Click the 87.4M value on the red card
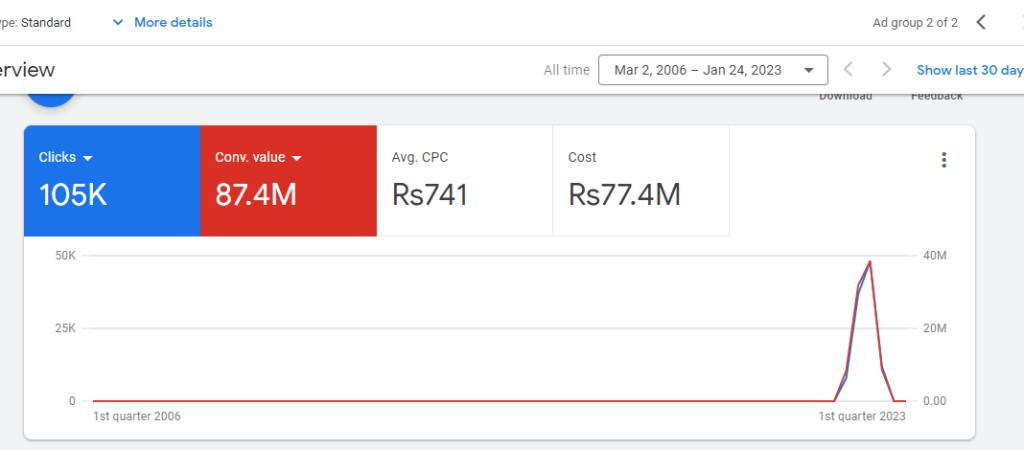This screenshot has height=450, width=1024. (x=256, y=195)
